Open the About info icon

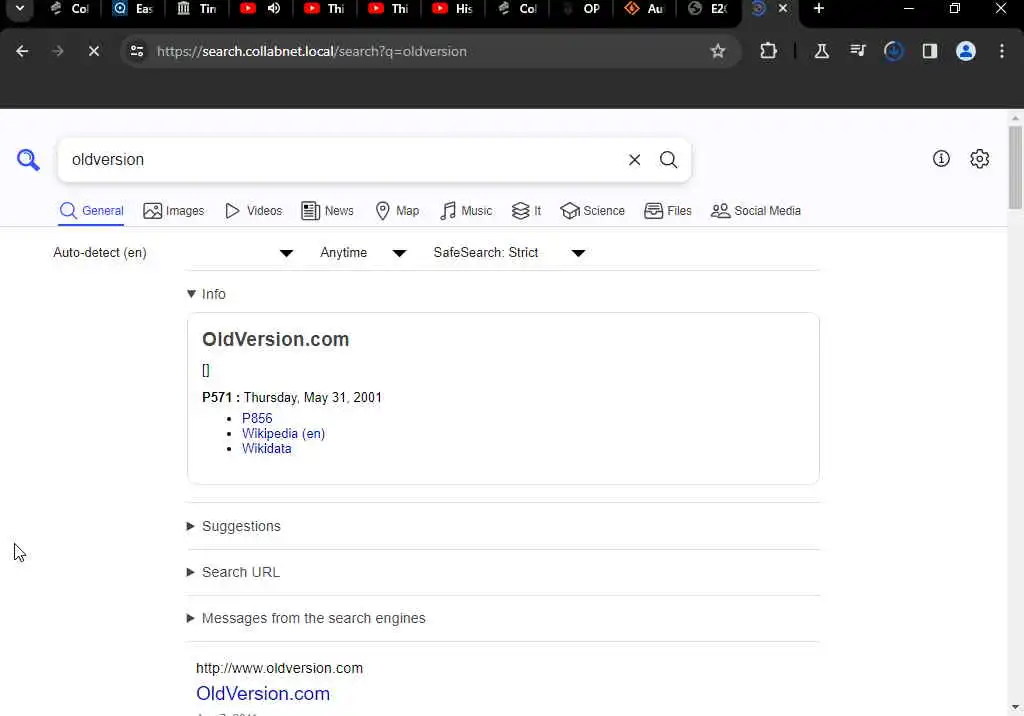tap(941, 159)
